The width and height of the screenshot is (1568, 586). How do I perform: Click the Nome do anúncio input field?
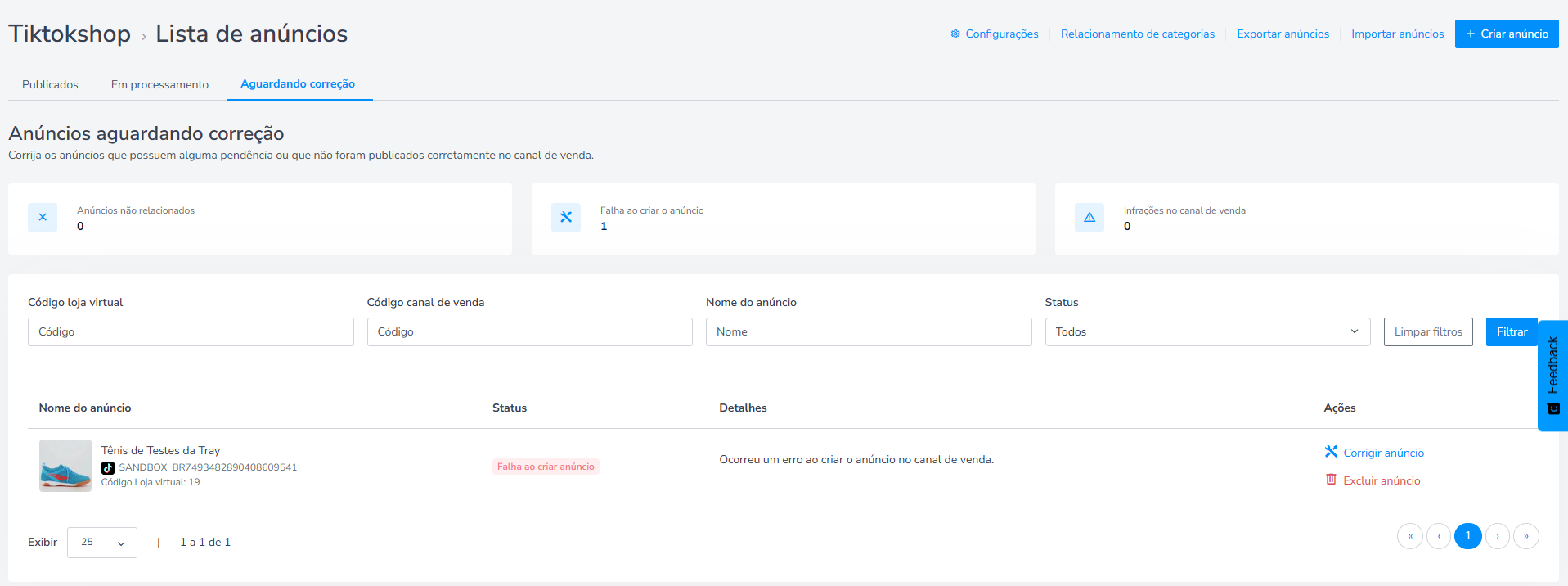coord(869,331)
